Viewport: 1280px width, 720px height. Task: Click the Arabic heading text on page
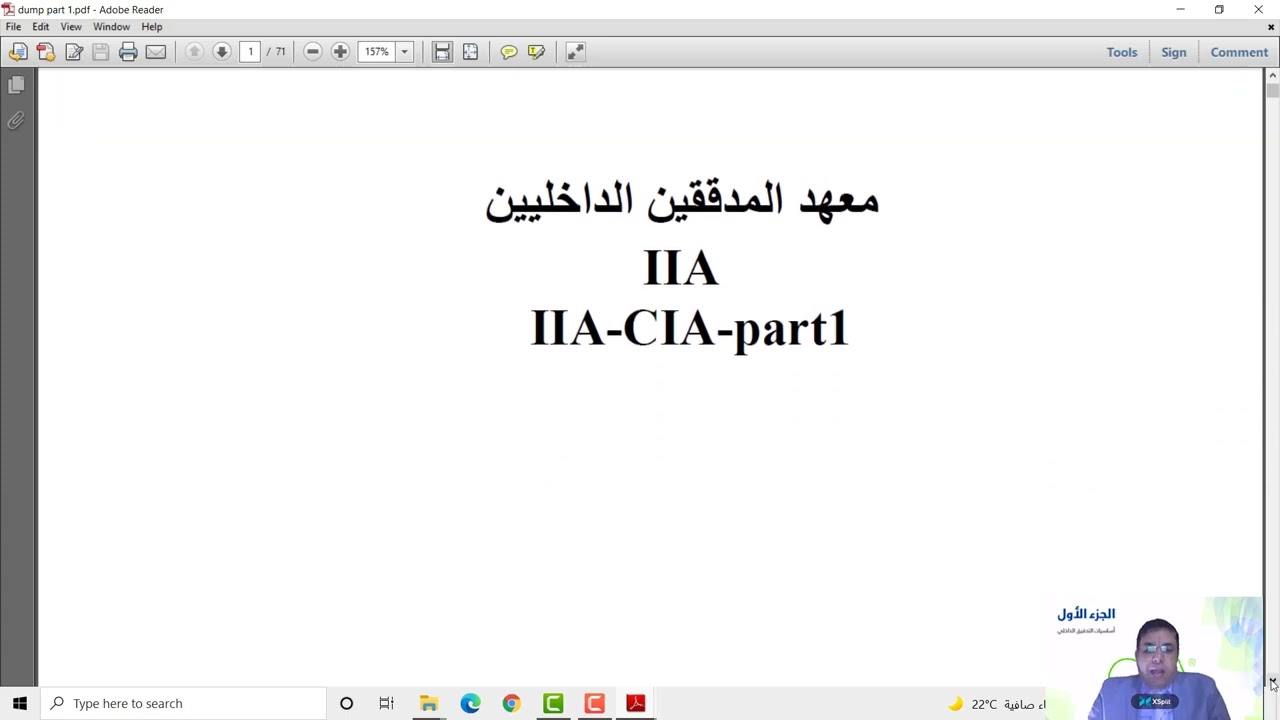pyautogui.click(x=682, y=201)
